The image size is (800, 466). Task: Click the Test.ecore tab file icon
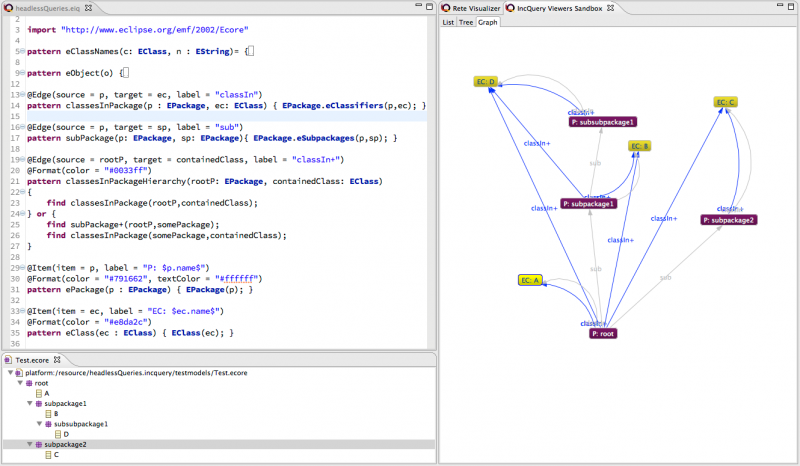click(x=8, y=360)
